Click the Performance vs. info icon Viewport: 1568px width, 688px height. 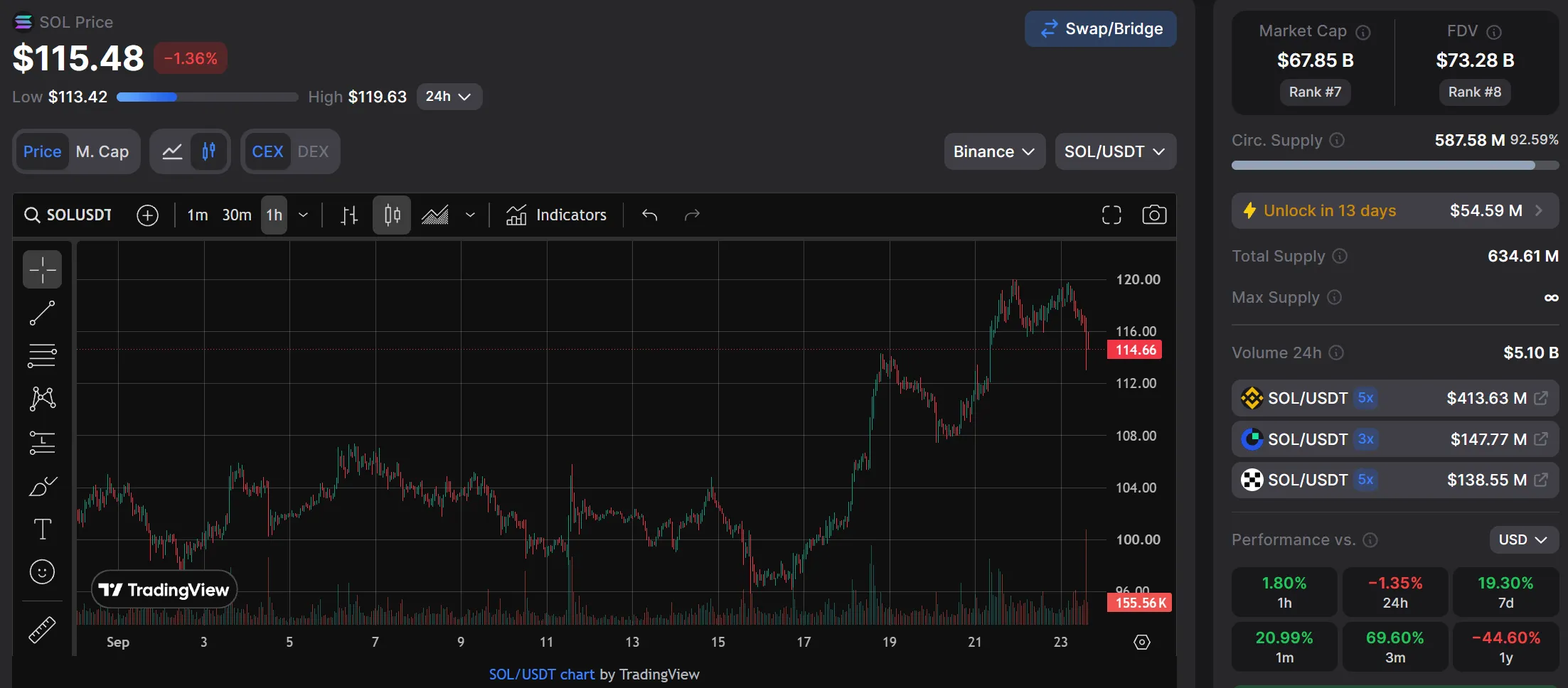click(1370, 540)
